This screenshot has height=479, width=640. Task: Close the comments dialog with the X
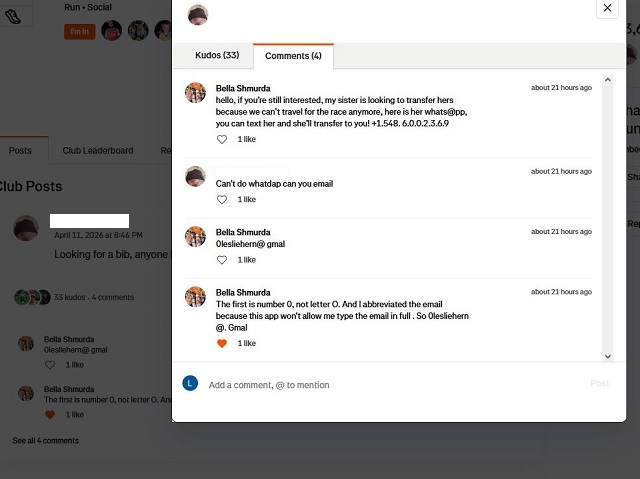coord(607,8)
